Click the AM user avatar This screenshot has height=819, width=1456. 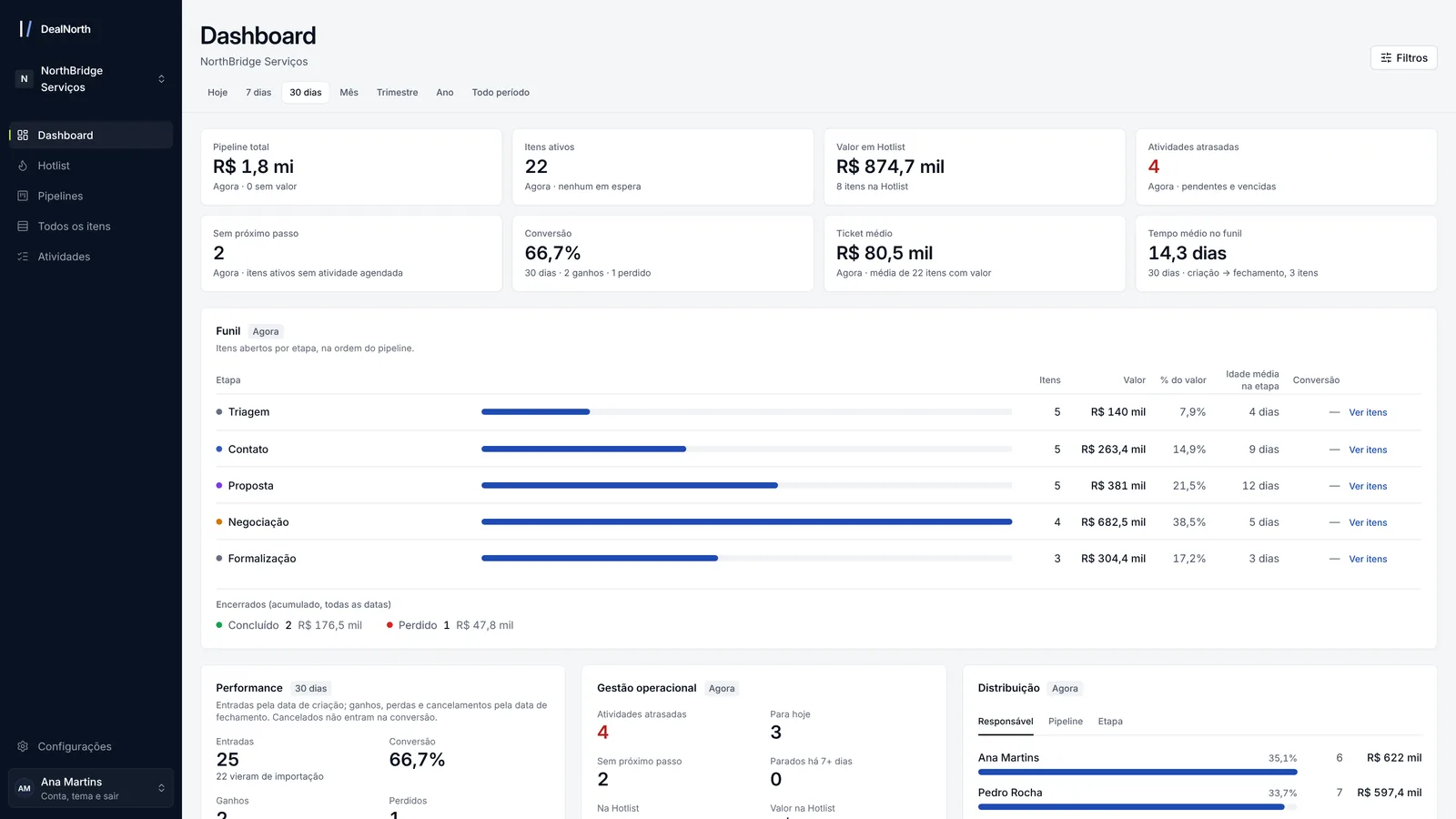25,788
